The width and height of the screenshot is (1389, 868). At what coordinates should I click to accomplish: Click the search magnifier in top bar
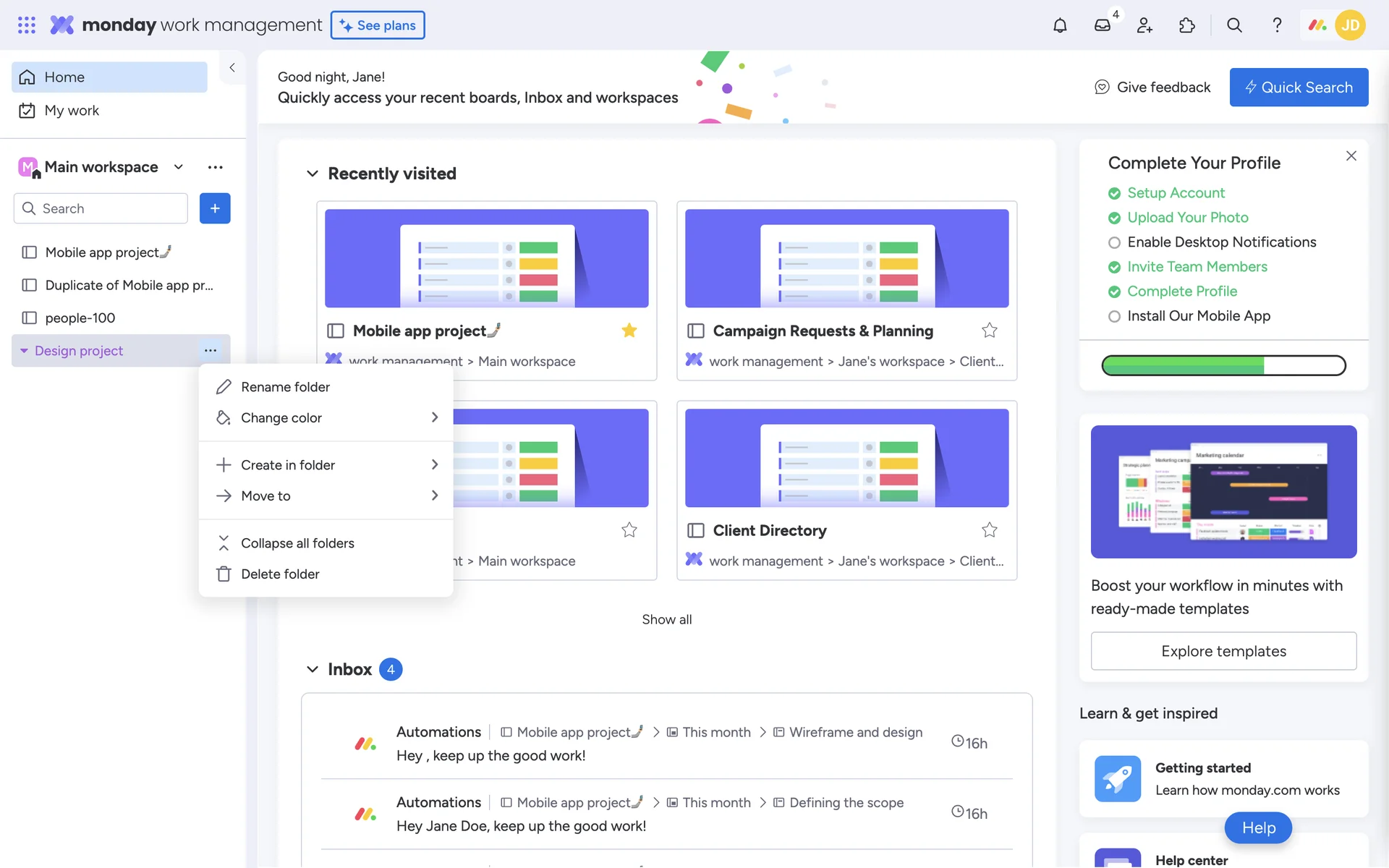coord(1234,25)
